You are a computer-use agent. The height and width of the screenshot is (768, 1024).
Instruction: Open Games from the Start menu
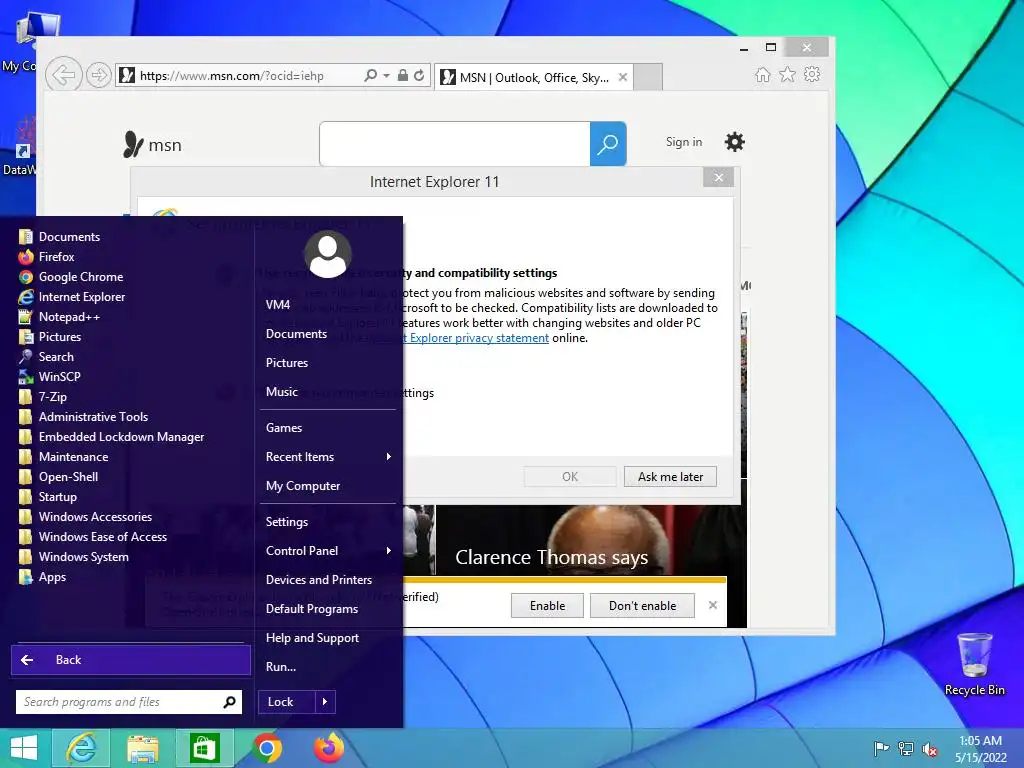click(x=284, y=428)
